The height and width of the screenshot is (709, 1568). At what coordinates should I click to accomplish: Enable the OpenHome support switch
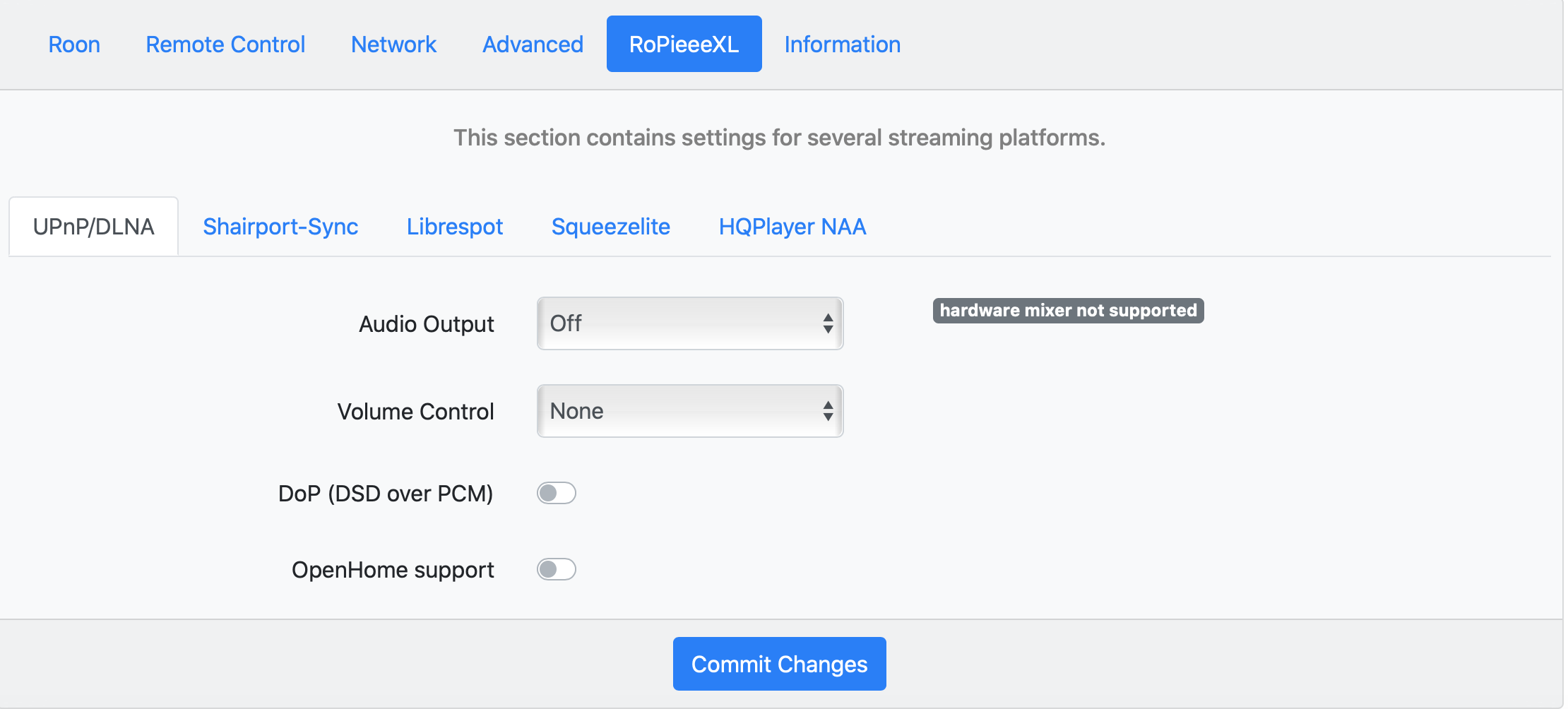click(x=557, y=569)
